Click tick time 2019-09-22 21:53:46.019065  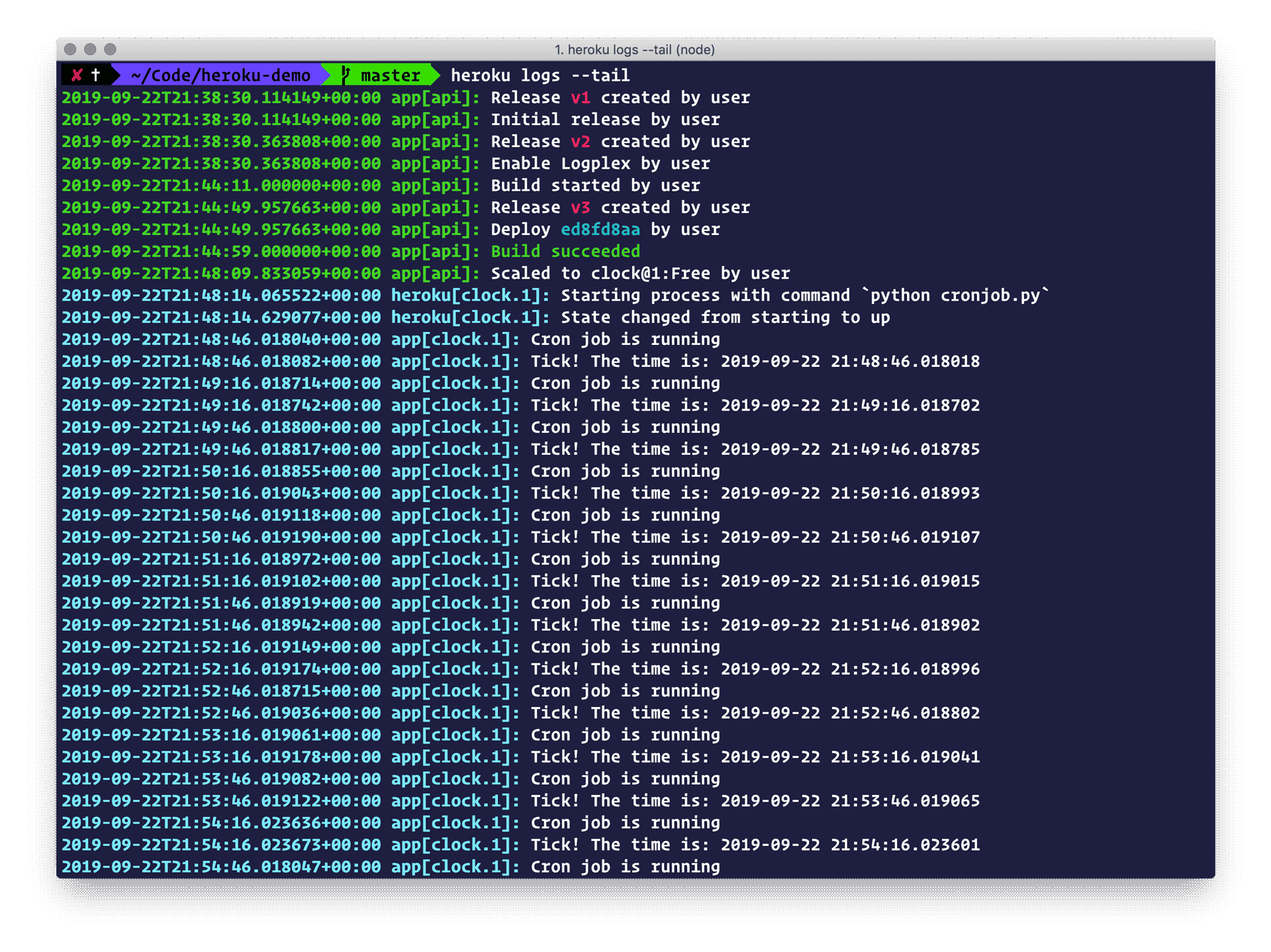(850, 801)
